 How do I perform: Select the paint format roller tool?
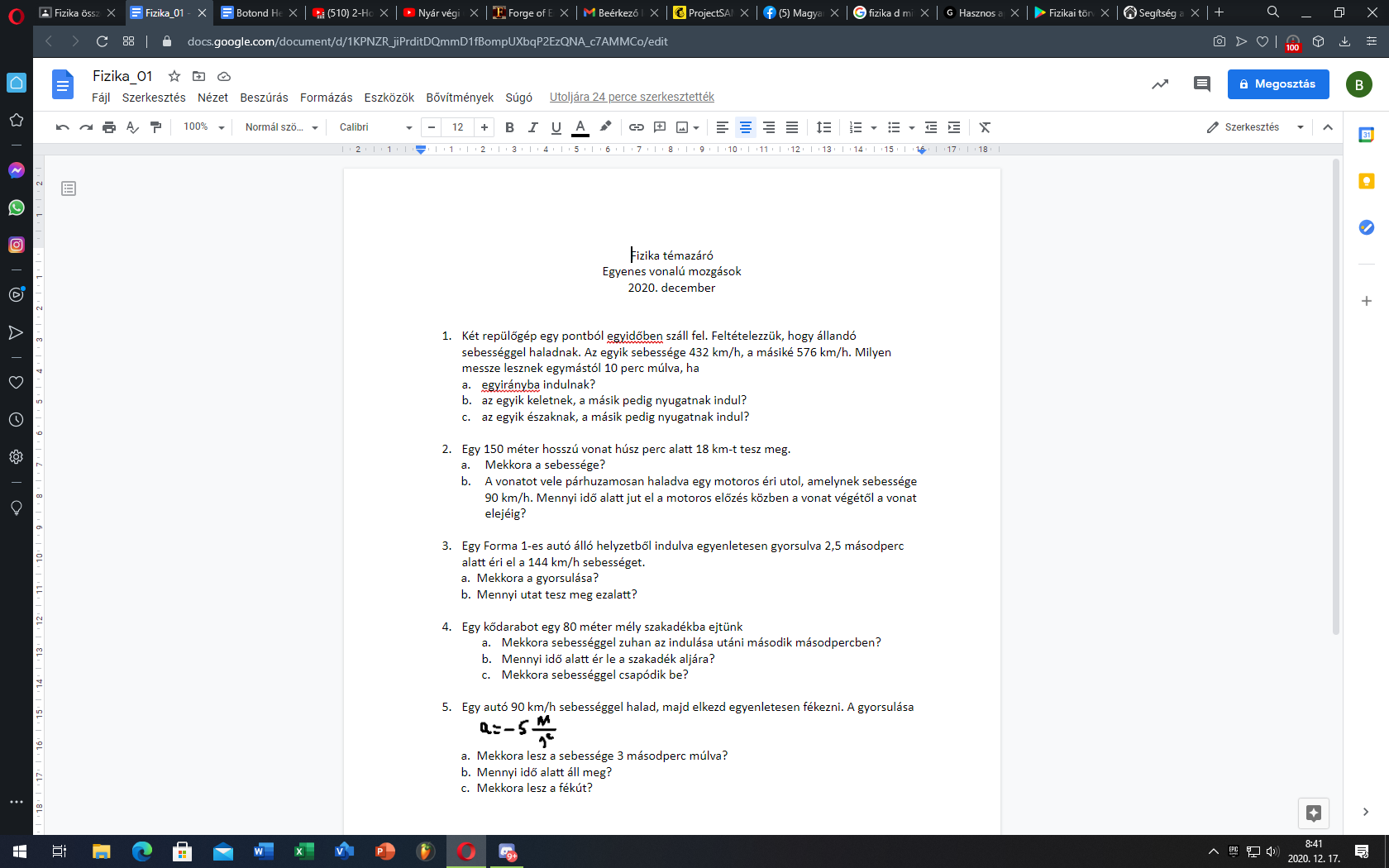pos(155,127)
